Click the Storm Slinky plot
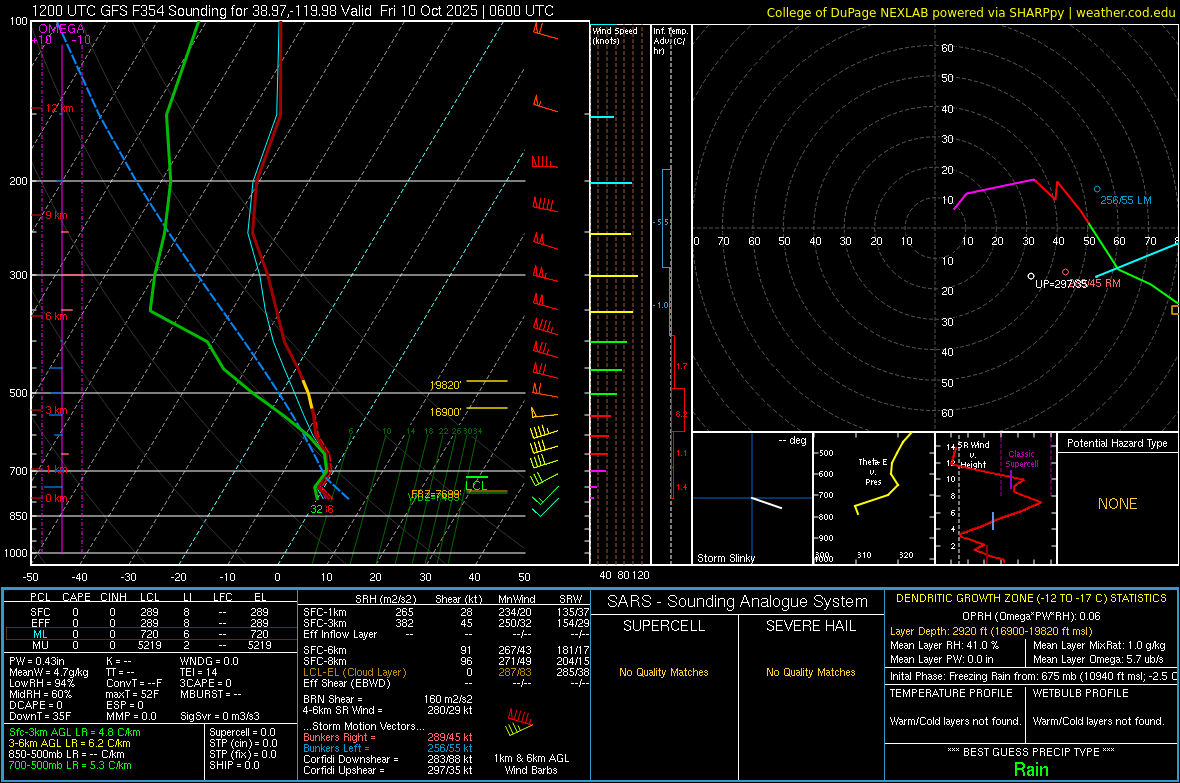Image resolution: width=1180 pixels, height=783 pixels. pyautogui.click(x=752, y=498)
